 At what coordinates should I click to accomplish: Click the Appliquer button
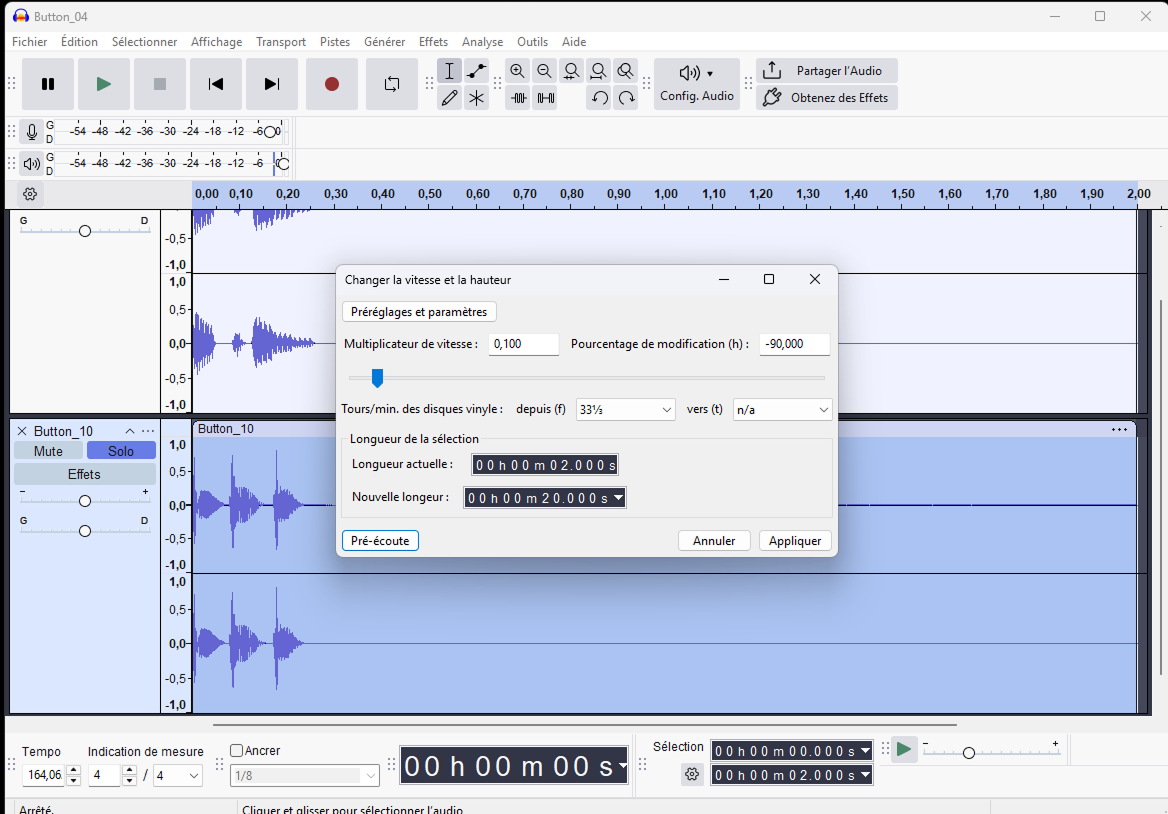[795, 541]
